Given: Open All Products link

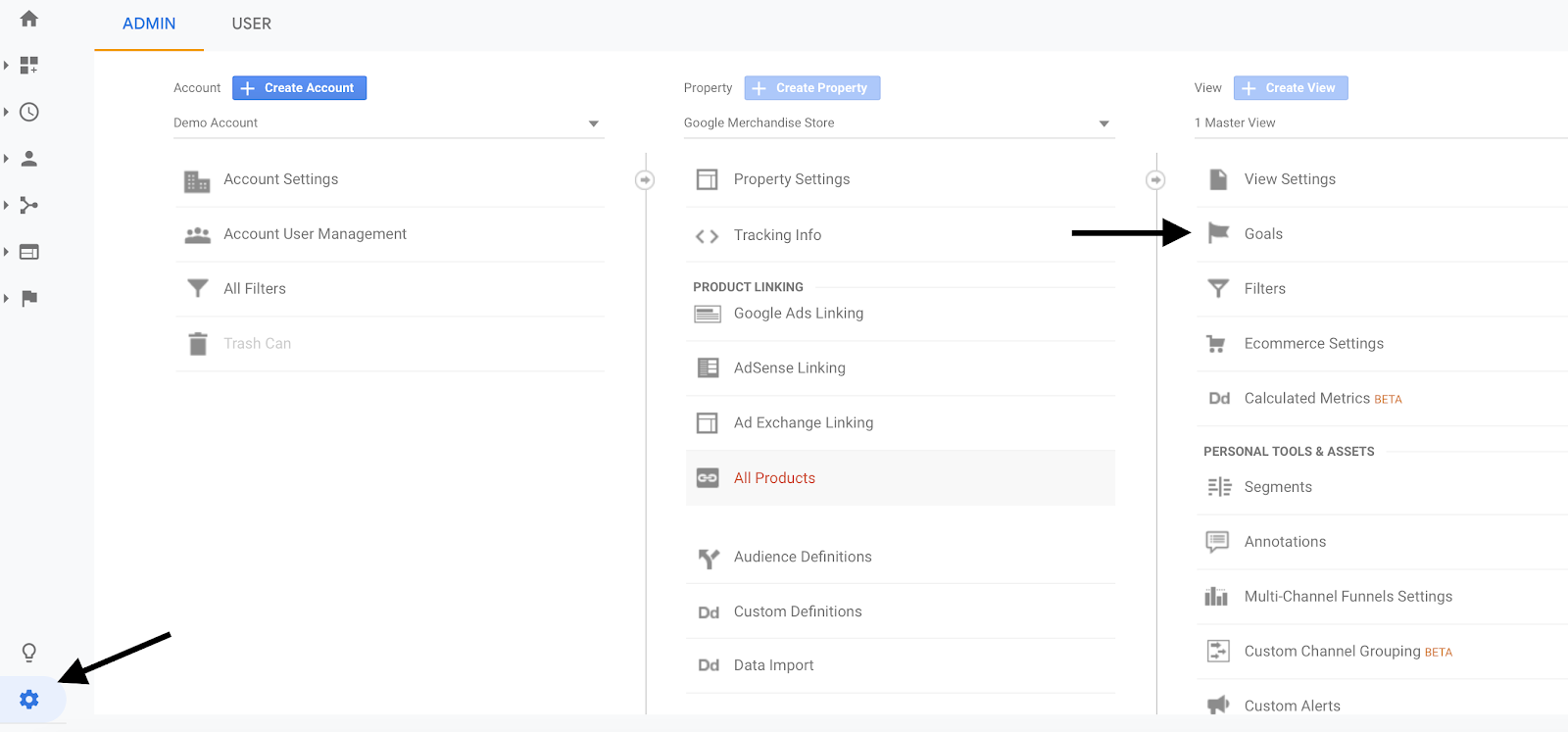Looking at the screenshot, I should tap(774, 478).
